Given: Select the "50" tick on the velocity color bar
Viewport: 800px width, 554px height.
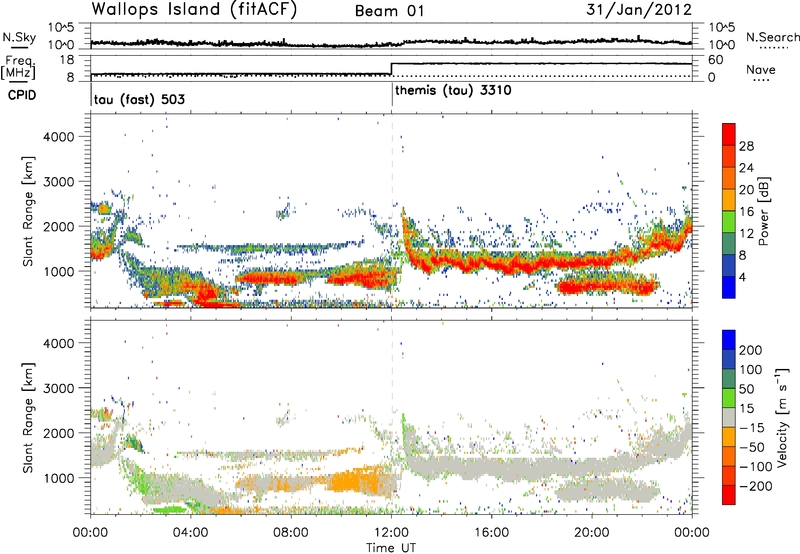Looking at the screenshot, I should pos(746,389).
